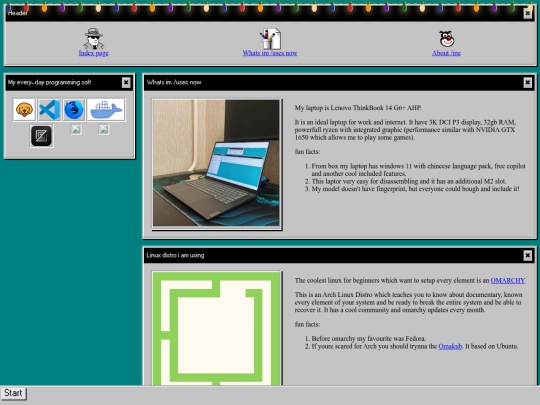
Task: Click broken image icon beneath Docker whale
Action: [x=104, y=129]
